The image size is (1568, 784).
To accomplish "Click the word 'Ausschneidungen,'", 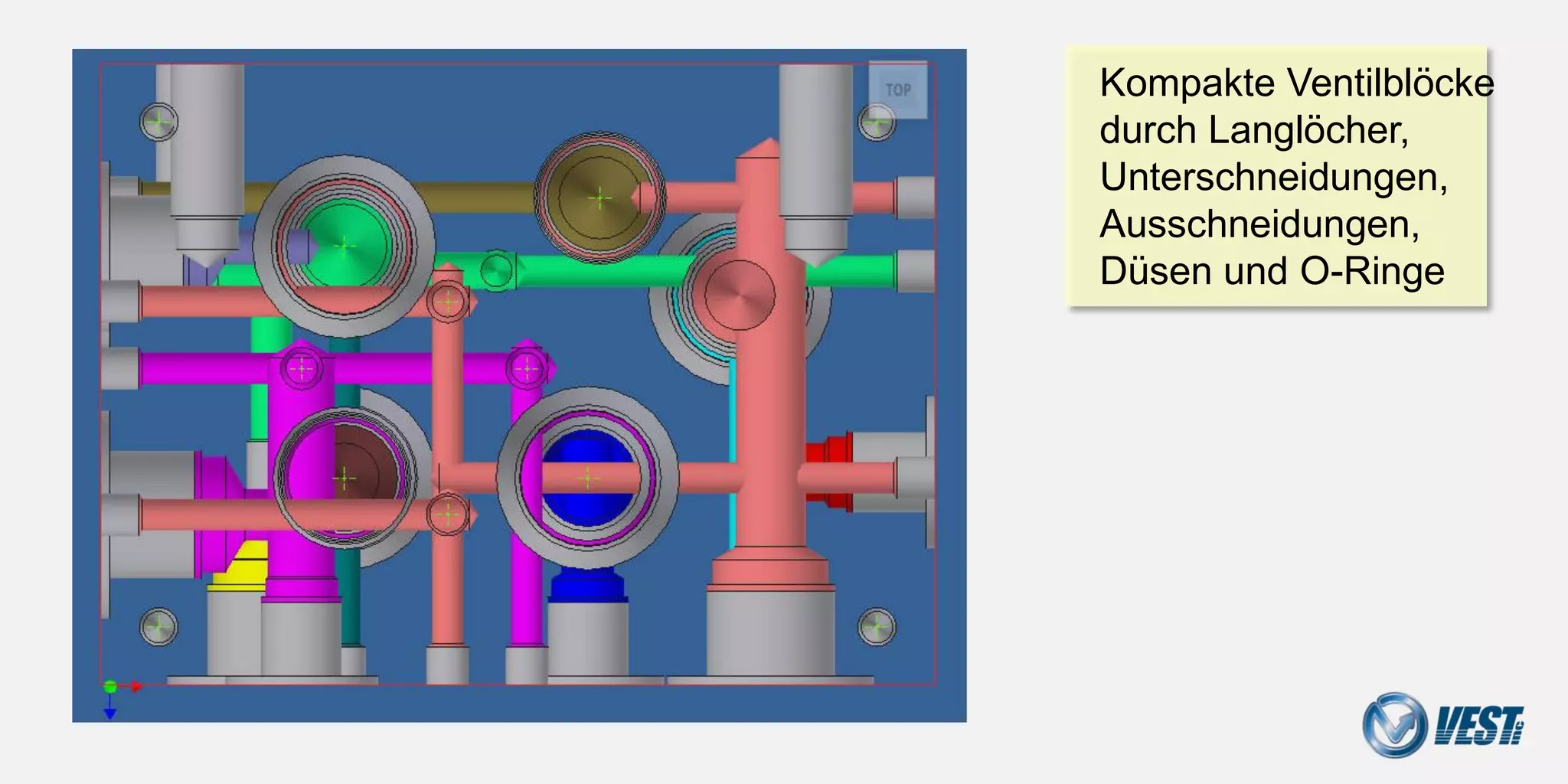I will click(1259, 224).
